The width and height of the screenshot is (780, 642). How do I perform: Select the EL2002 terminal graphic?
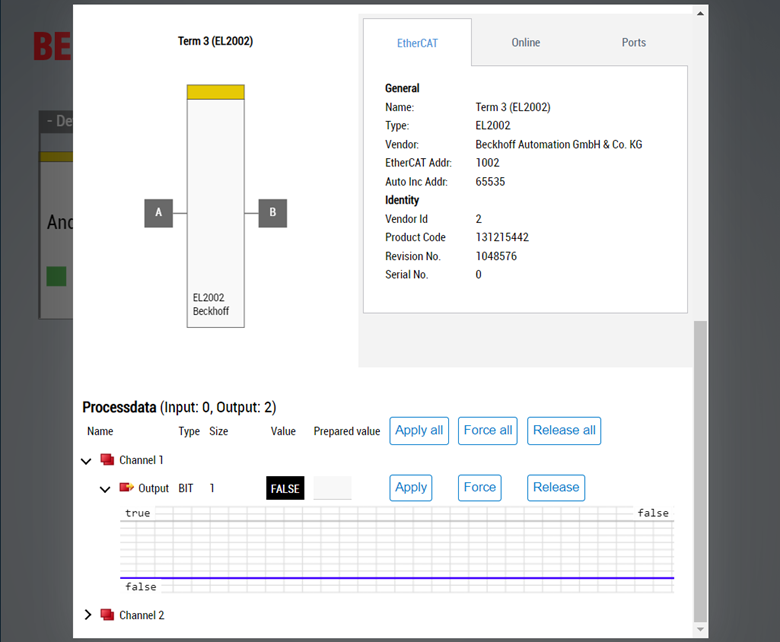[x=215, y=206]
